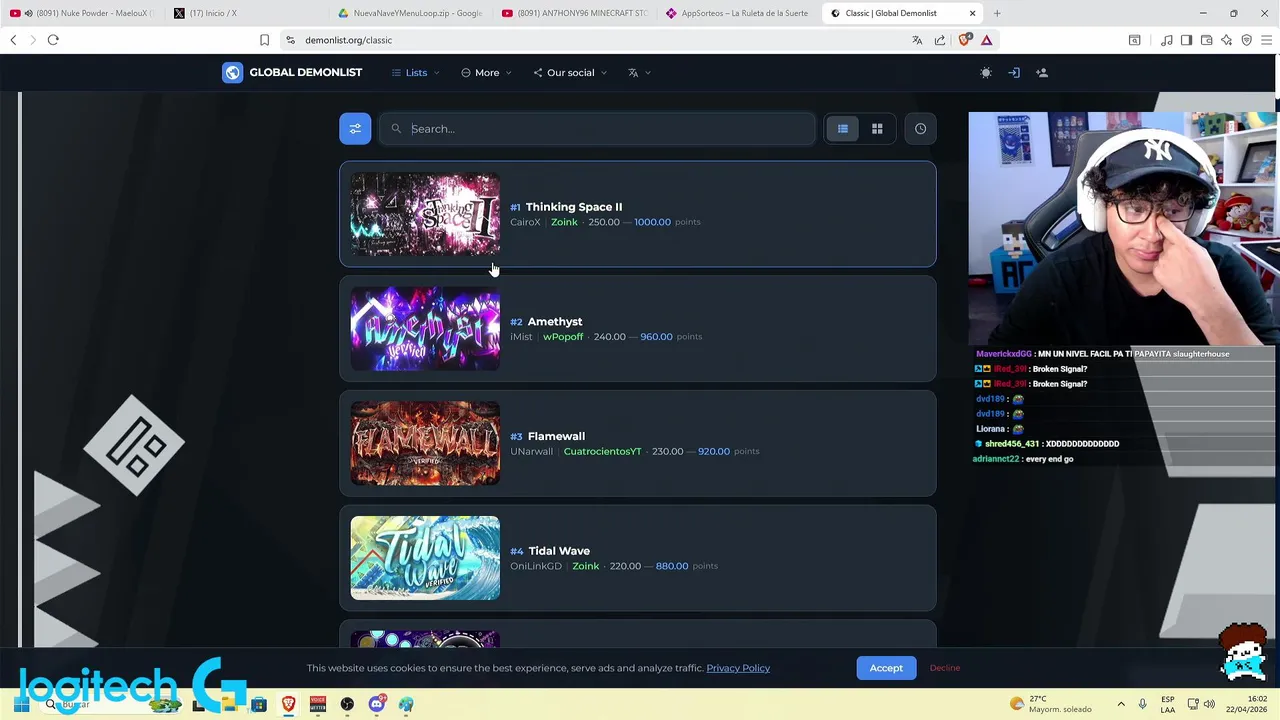Viewport: 1280px width, 720px height.
Task: Toggle the browser sidebar panel
Action: click(1186, 40)
